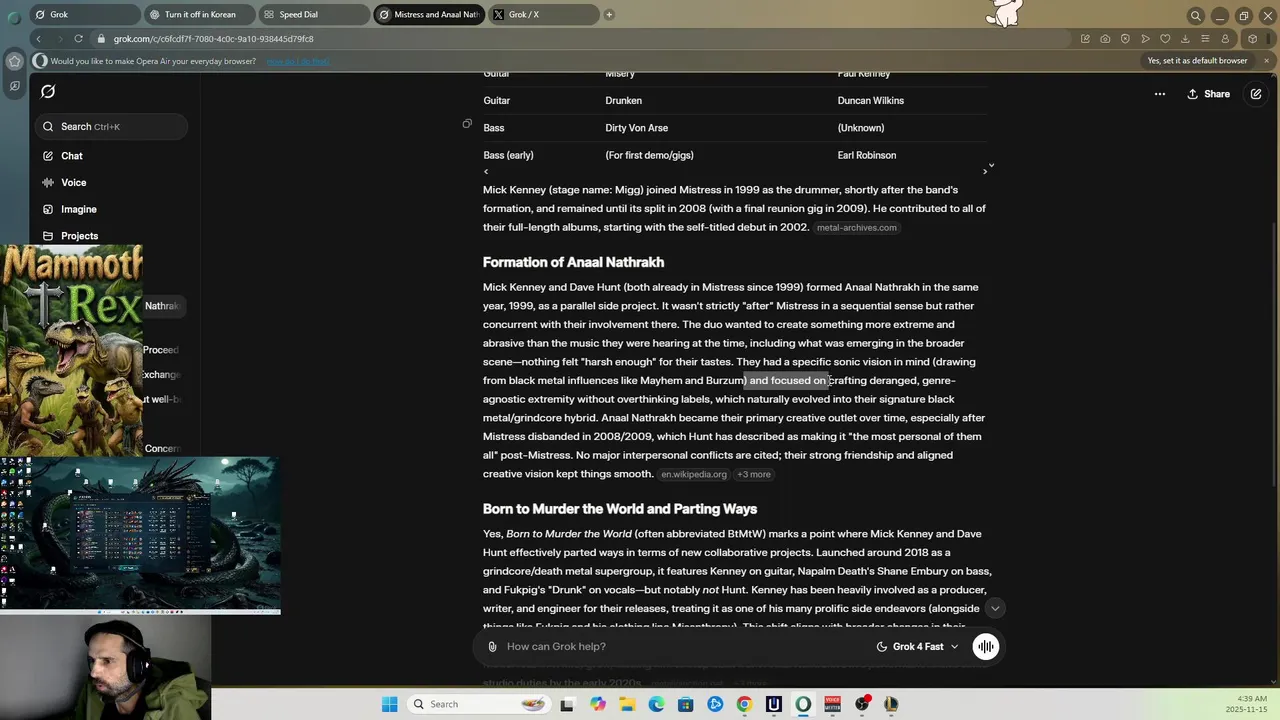This screenshot has height=720, width=1280.
Task: Go back with the browser back arrow
Action: (x=38, y=39)
